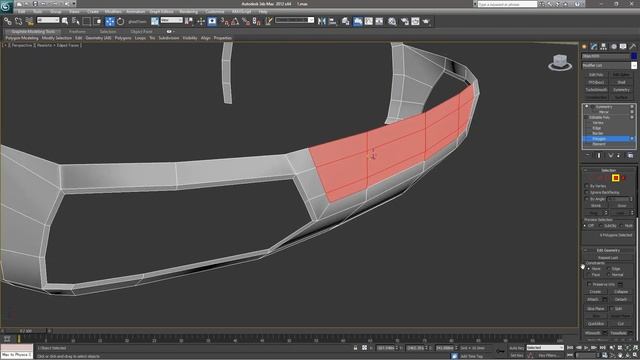640x360 pixels.
Task: Open the selection filter dropdown in toolbar
Action: click(48, 20)
